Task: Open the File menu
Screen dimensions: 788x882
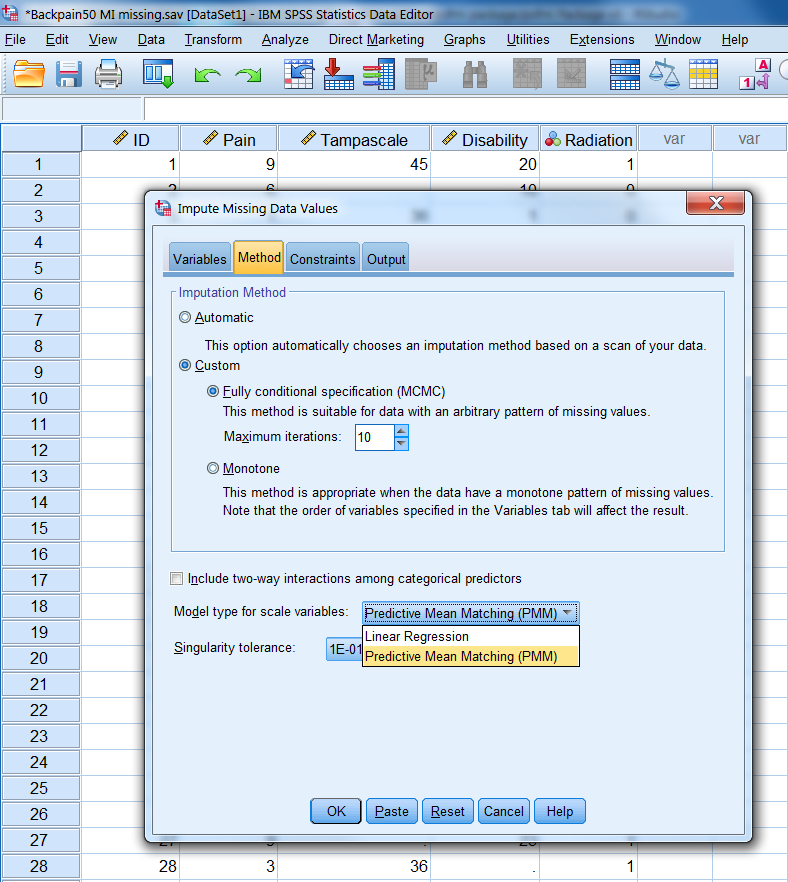Action: [x=15, y=39]
